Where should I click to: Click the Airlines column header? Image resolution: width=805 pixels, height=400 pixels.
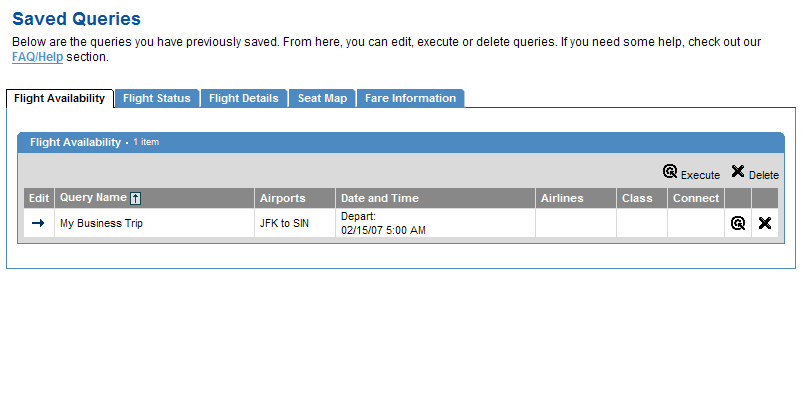562,198
